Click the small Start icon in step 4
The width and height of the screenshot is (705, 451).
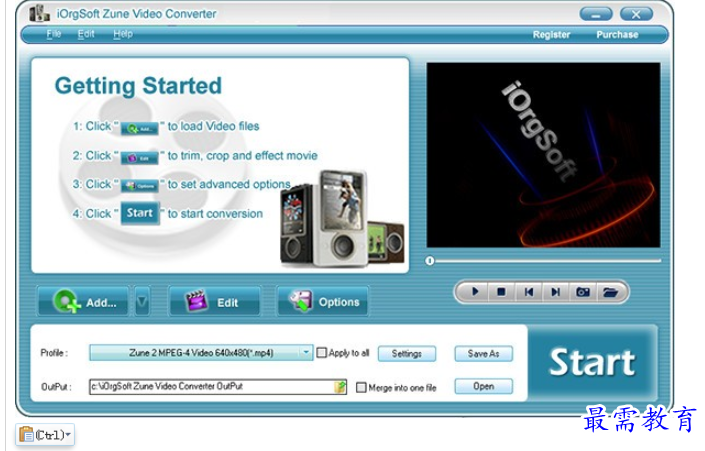[x=140, y=213]
